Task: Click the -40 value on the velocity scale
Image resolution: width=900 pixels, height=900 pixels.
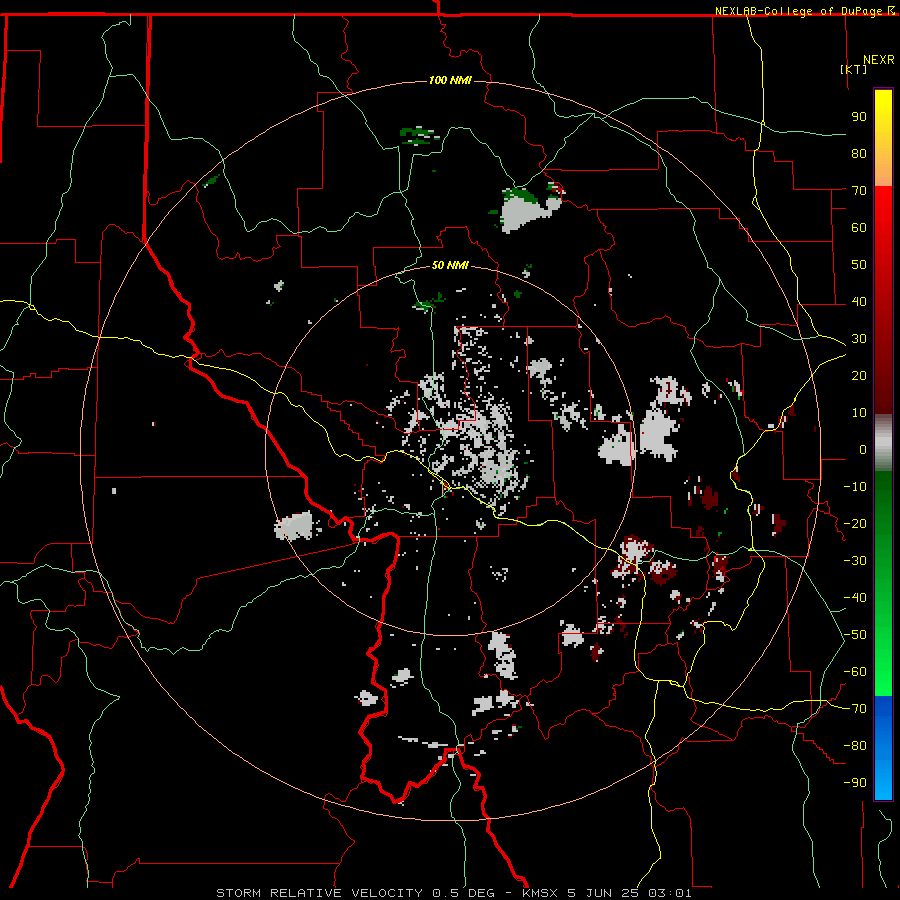Action: 855,598
